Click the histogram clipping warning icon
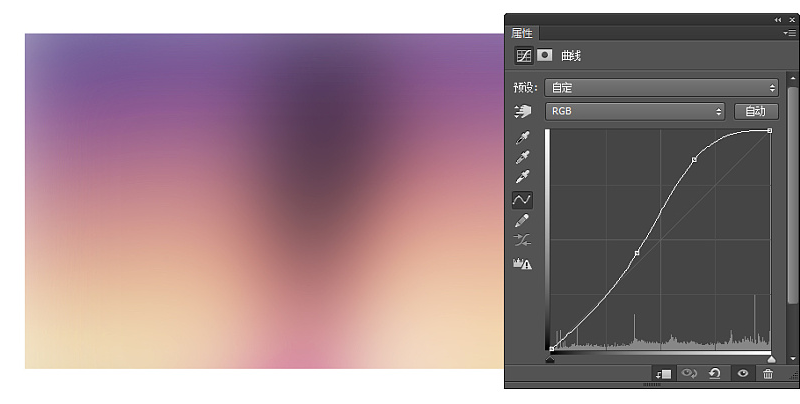The width and height of the screenshot is (800, 404). click(x=522, y=263)
